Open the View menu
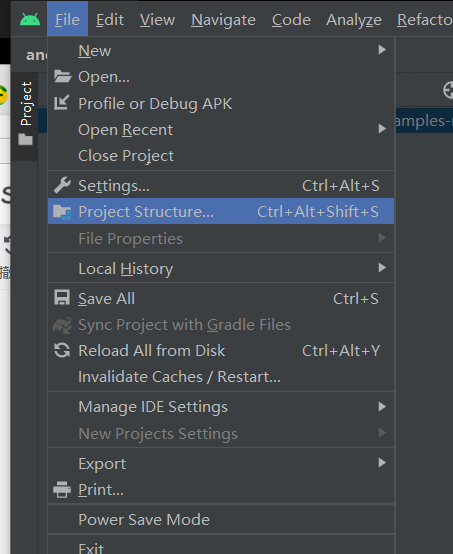453x554 pixels. 157,19
